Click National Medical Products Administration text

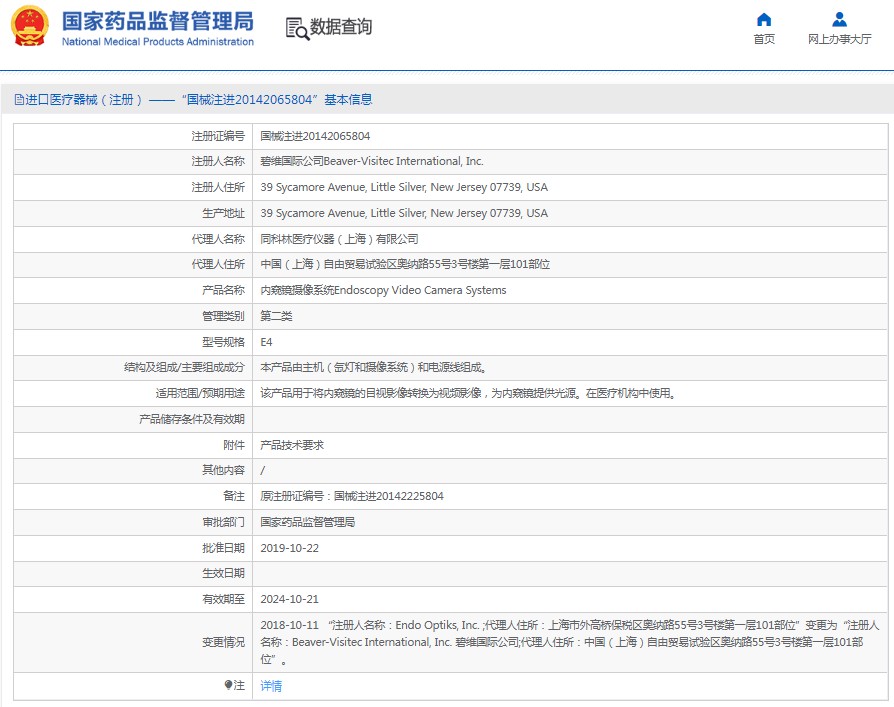click(x=158, y=42)
